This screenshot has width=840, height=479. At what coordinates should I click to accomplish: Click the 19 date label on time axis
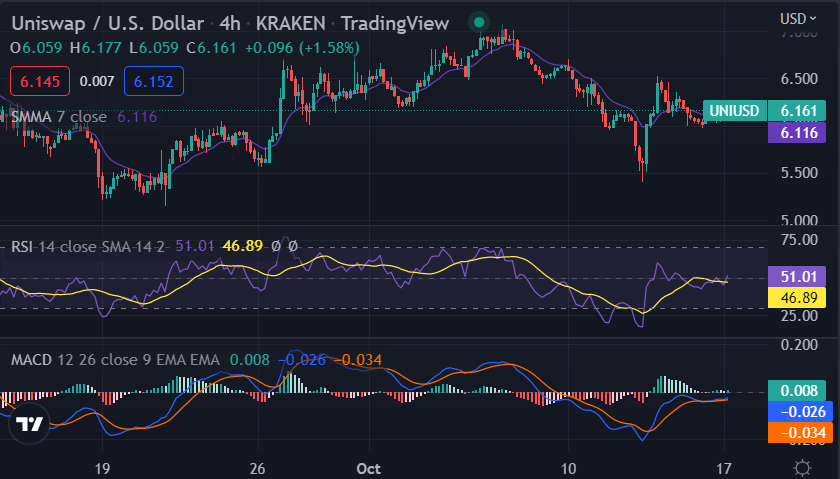pos(102,468)
